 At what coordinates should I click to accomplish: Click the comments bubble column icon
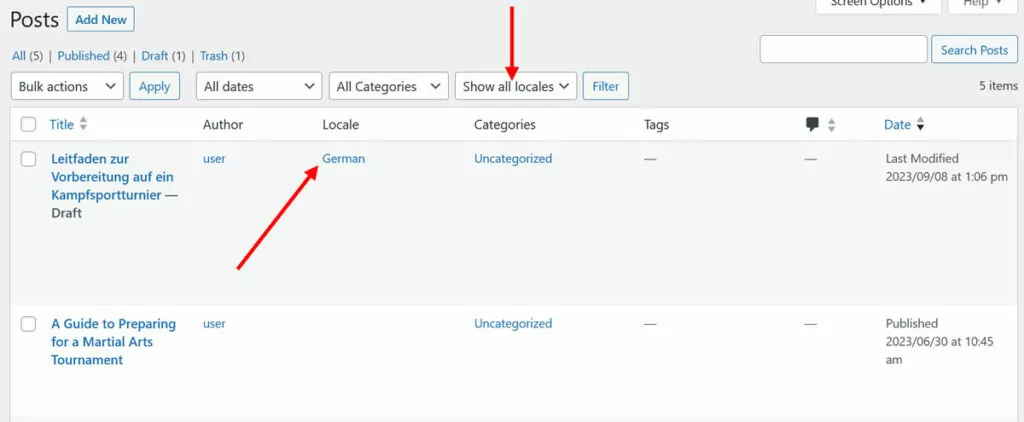tap(812, 125)
